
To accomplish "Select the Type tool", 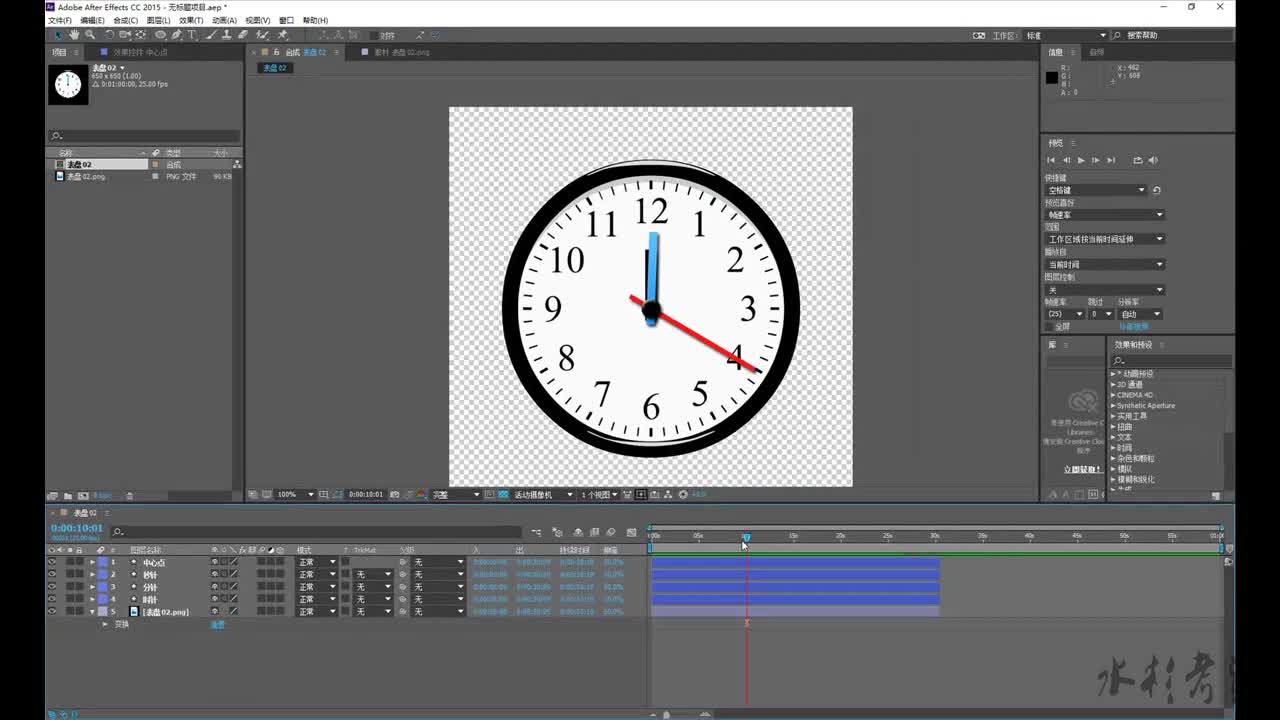I will point(192,35).
